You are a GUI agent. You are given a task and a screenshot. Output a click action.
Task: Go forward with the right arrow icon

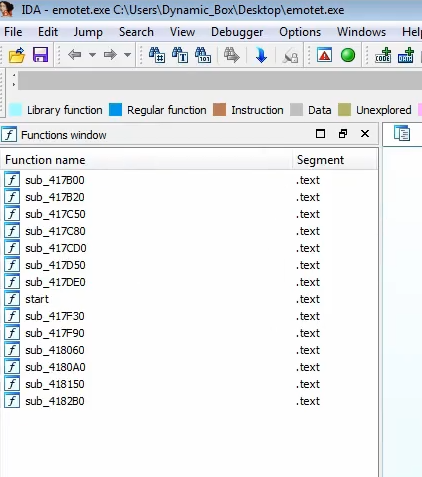point(110,55)
